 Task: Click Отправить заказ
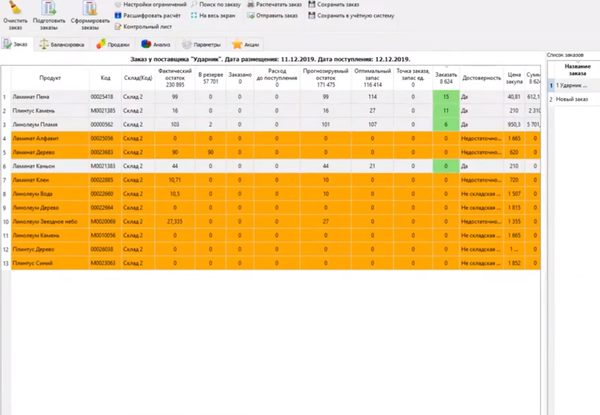coord(272,16)
